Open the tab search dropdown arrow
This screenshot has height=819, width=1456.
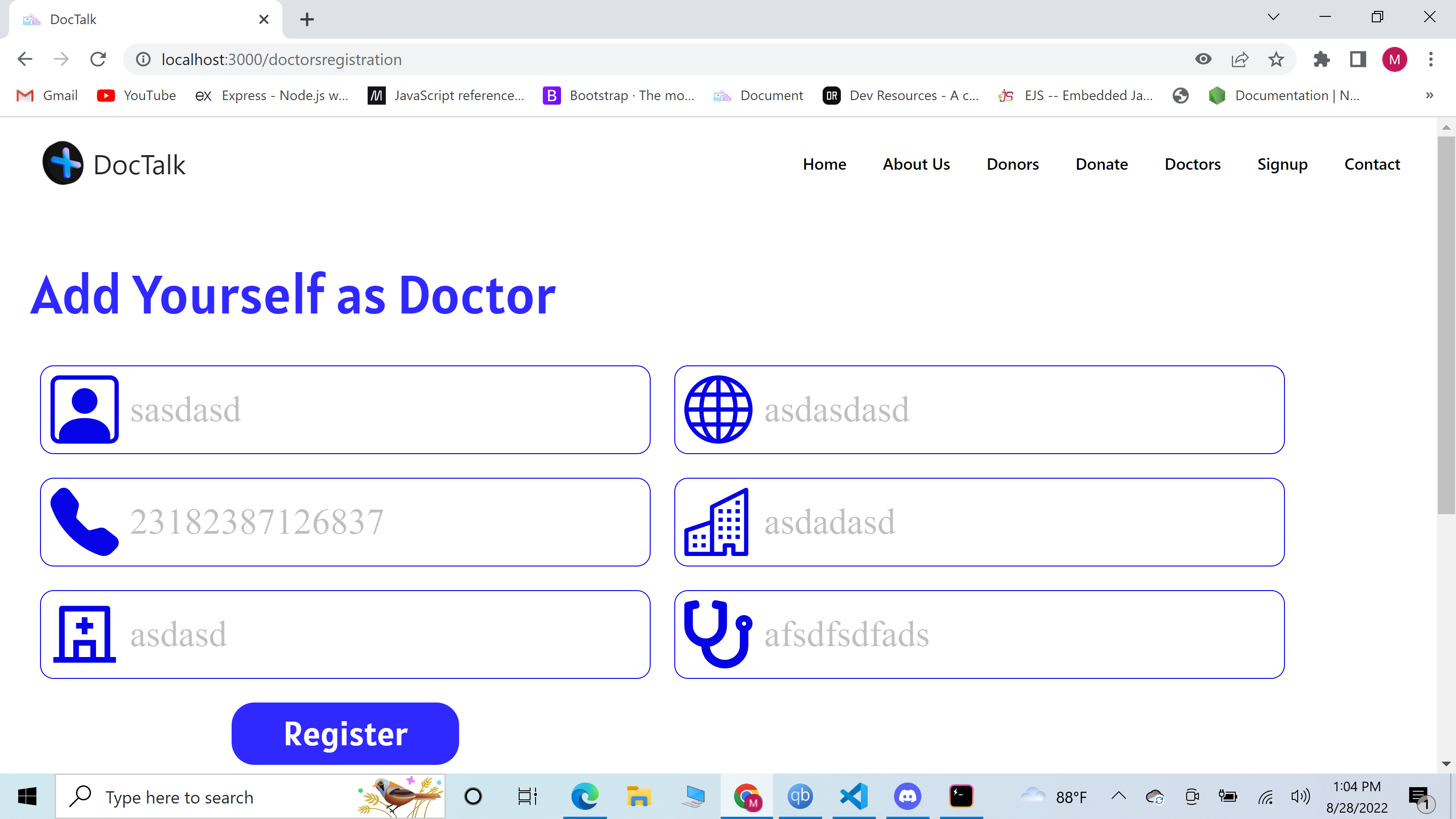(x=1273, y=17)
